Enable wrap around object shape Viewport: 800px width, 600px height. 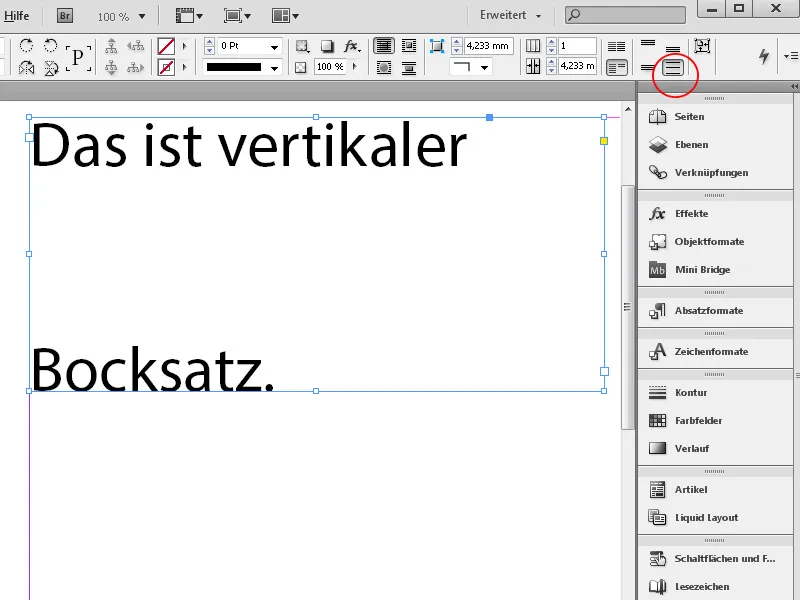384,67
